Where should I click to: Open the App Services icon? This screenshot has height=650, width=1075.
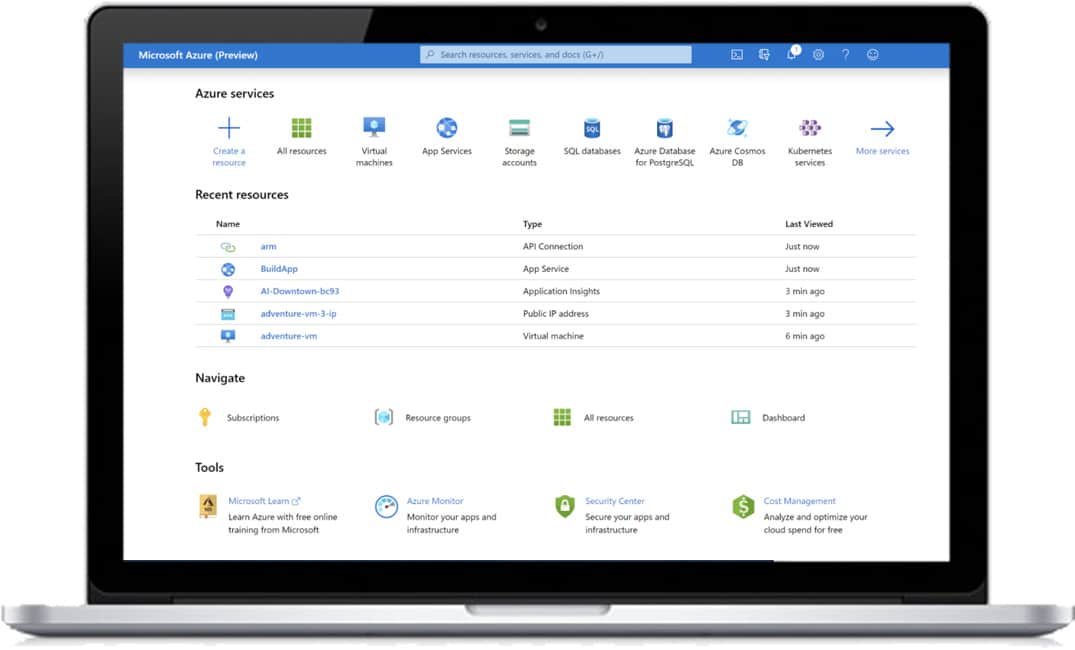[x=447, y=128]
